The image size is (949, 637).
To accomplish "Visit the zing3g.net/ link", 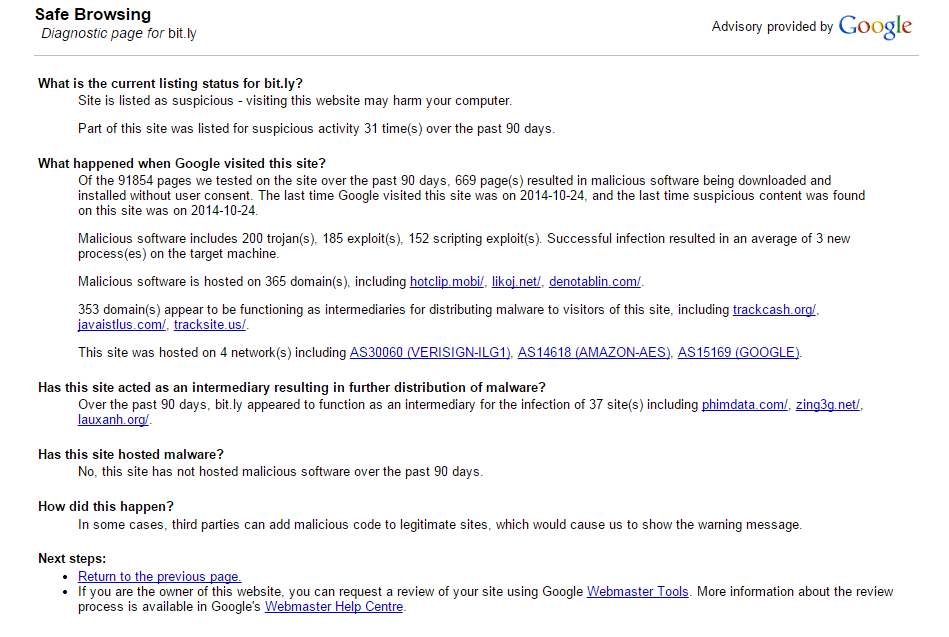I will (827, 404).
